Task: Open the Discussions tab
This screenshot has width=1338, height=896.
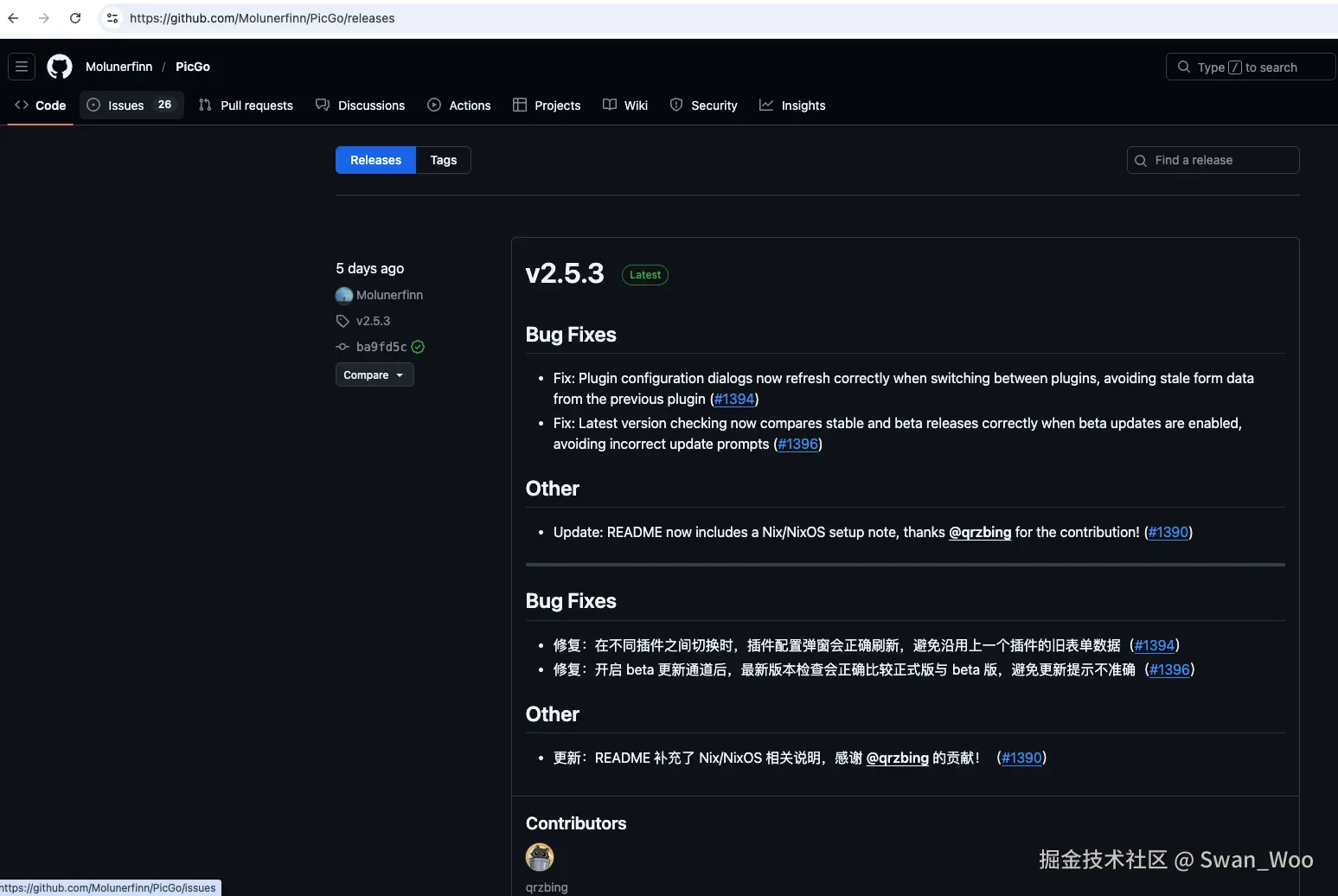Action: point(360,105)
